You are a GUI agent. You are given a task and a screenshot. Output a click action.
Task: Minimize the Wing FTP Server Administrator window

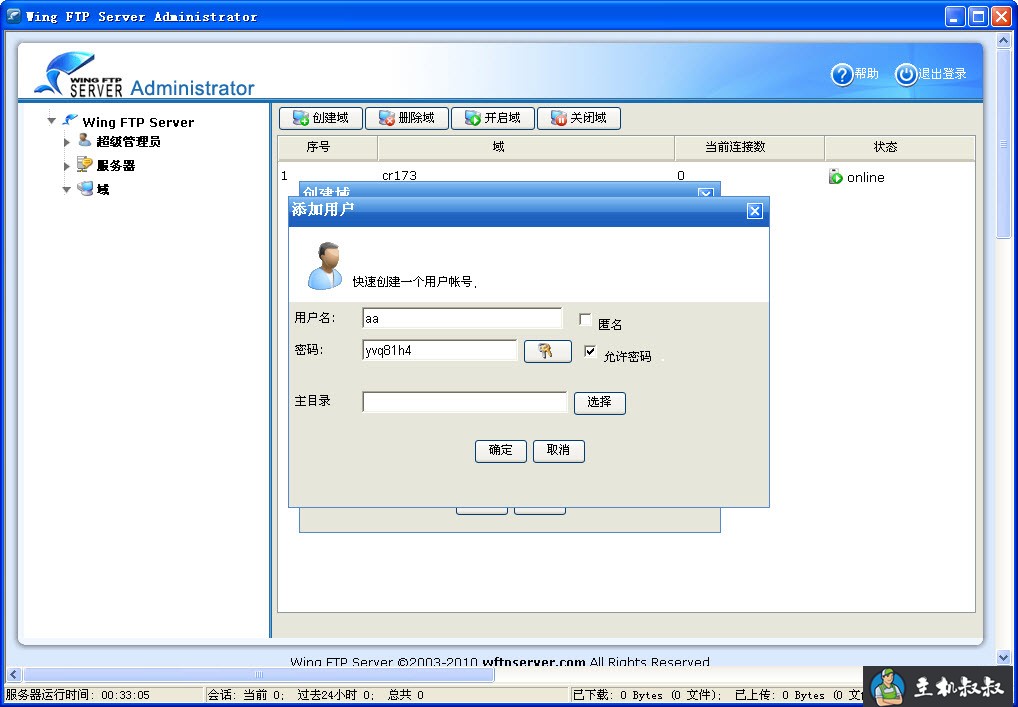(x=954, y=16)
